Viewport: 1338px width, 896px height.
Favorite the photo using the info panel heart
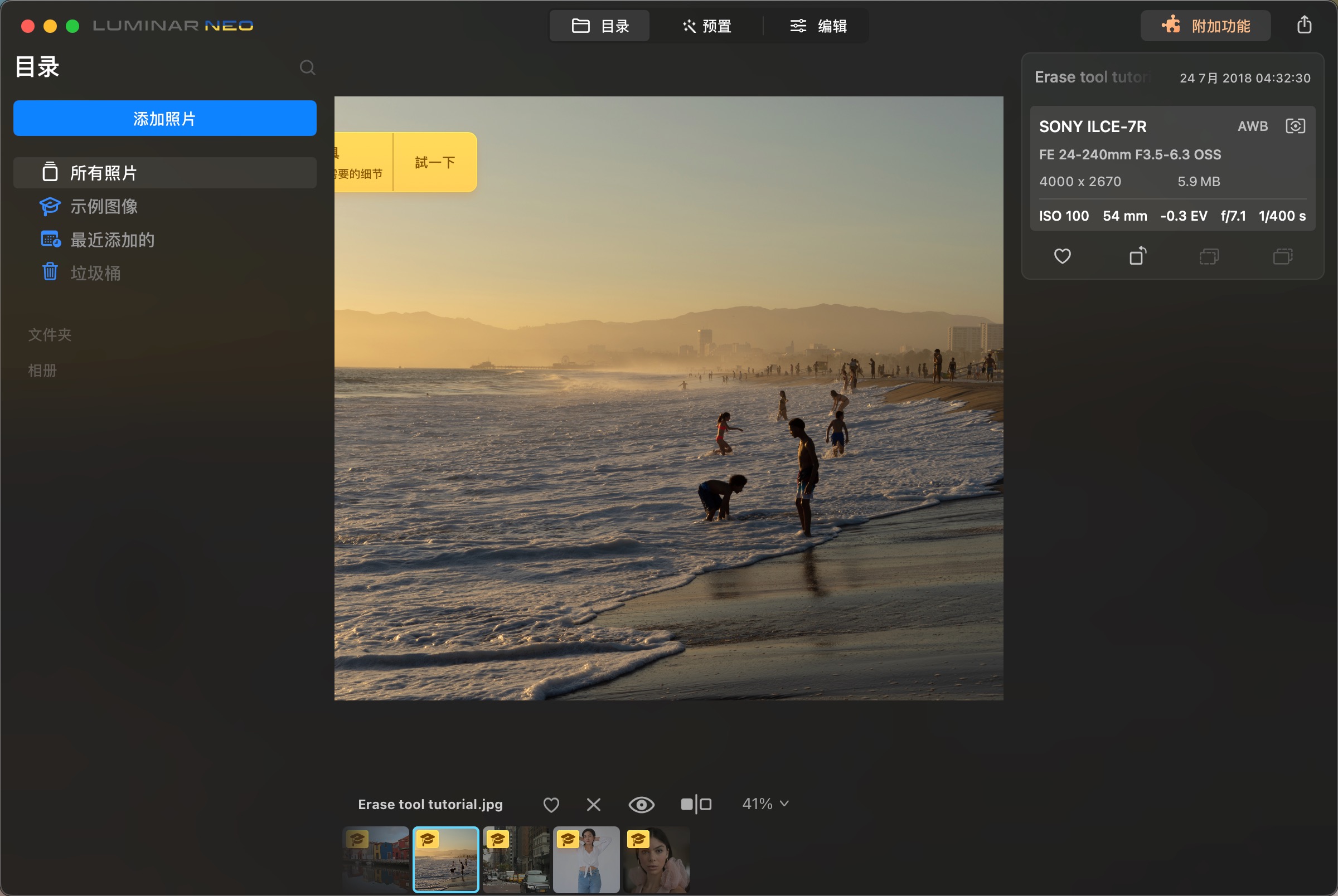[1062, 256]
